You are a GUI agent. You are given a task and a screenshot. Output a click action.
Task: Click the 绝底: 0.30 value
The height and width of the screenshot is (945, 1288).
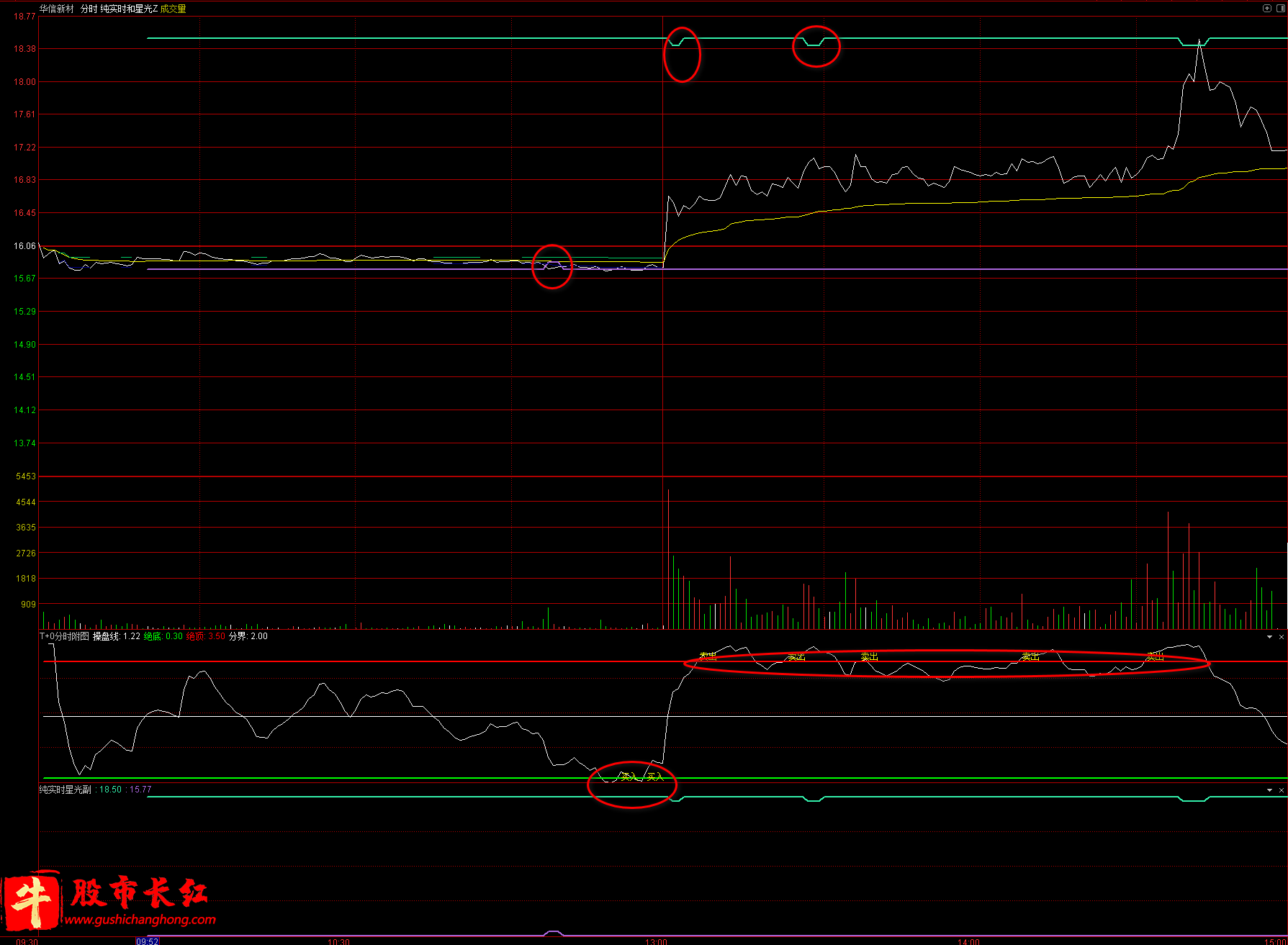[163, 636]
